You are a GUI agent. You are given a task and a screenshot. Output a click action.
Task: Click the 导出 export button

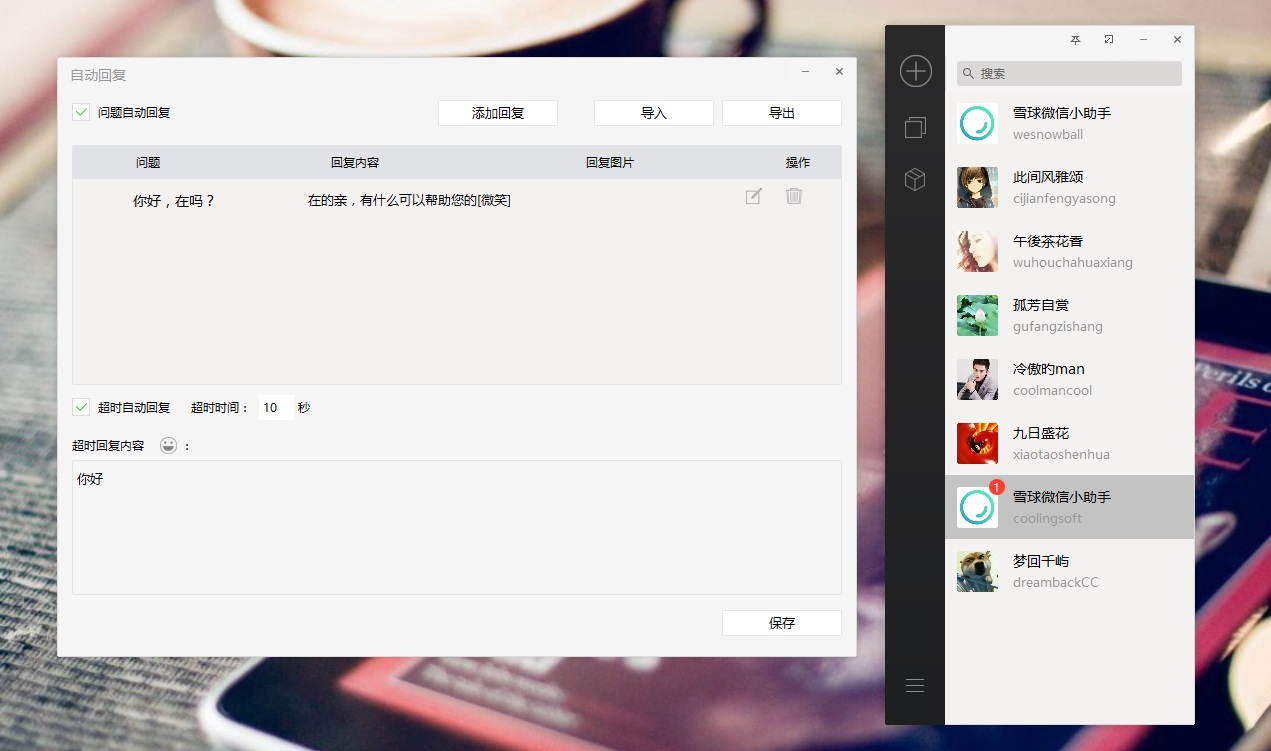782,113
